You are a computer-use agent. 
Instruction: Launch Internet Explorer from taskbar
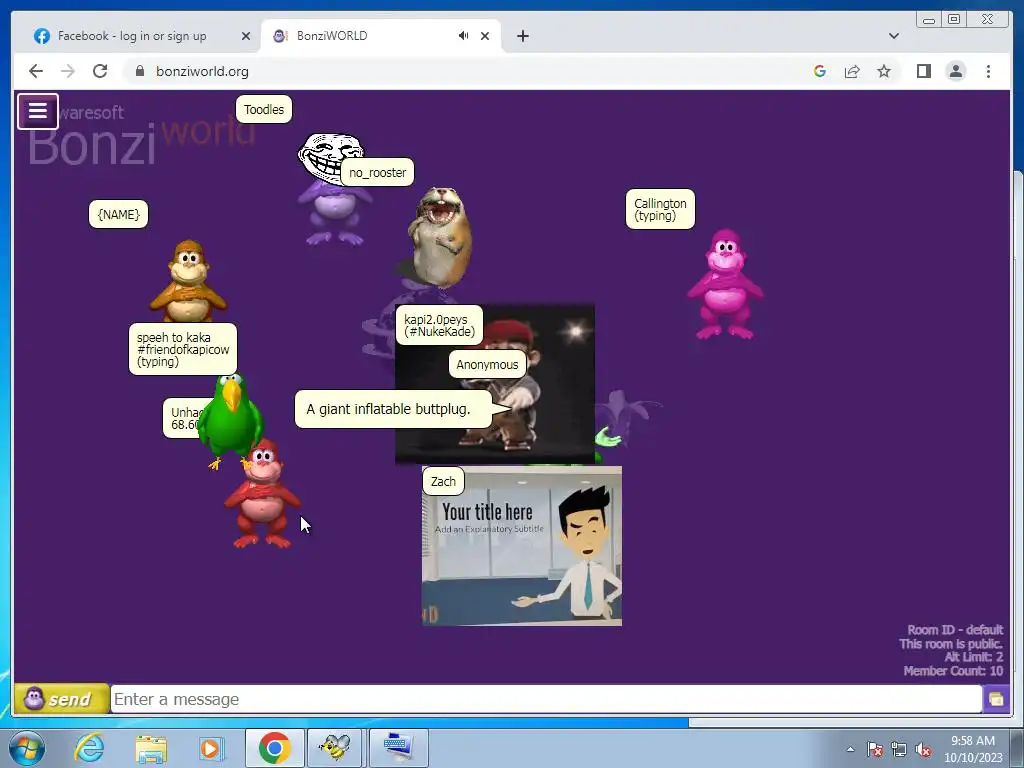pyautogui.click(x=89, y=748)
